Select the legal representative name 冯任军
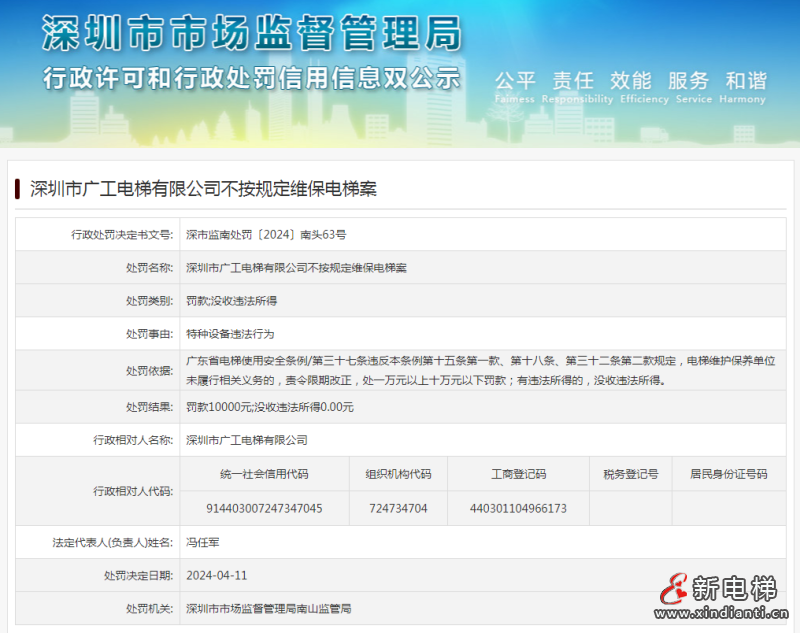800x633 pixels. [201, 542]
